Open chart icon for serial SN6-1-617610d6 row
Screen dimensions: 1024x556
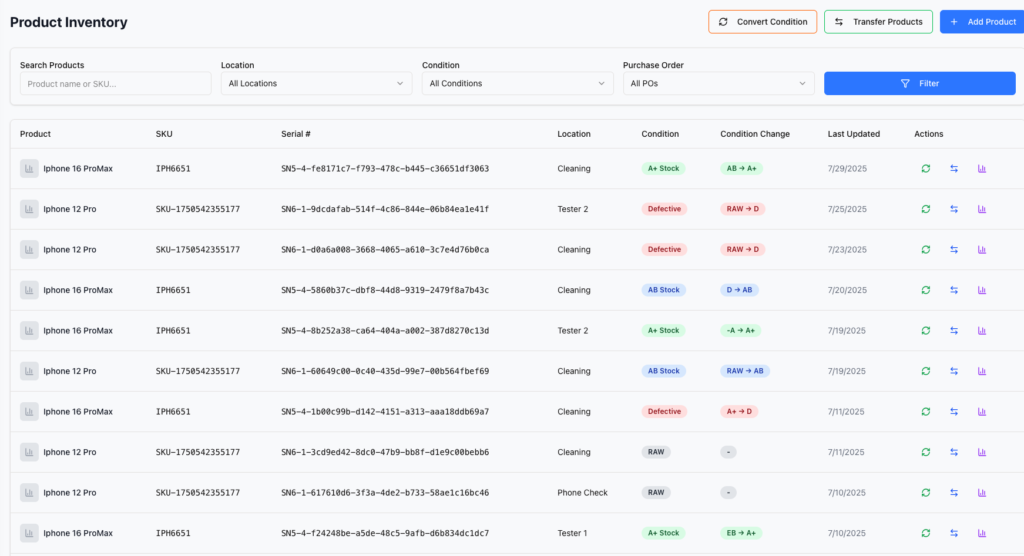[x=982, y=493]
